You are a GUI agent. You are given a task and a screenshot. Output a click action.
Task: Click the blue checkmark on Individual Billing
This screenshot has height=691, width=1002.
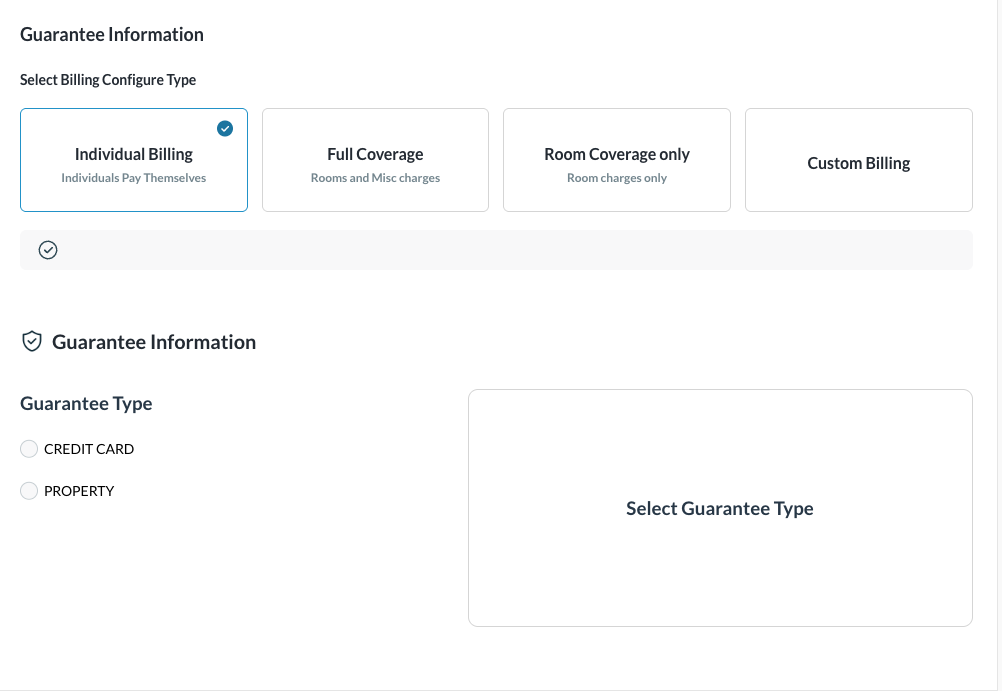tap(225, 128)
